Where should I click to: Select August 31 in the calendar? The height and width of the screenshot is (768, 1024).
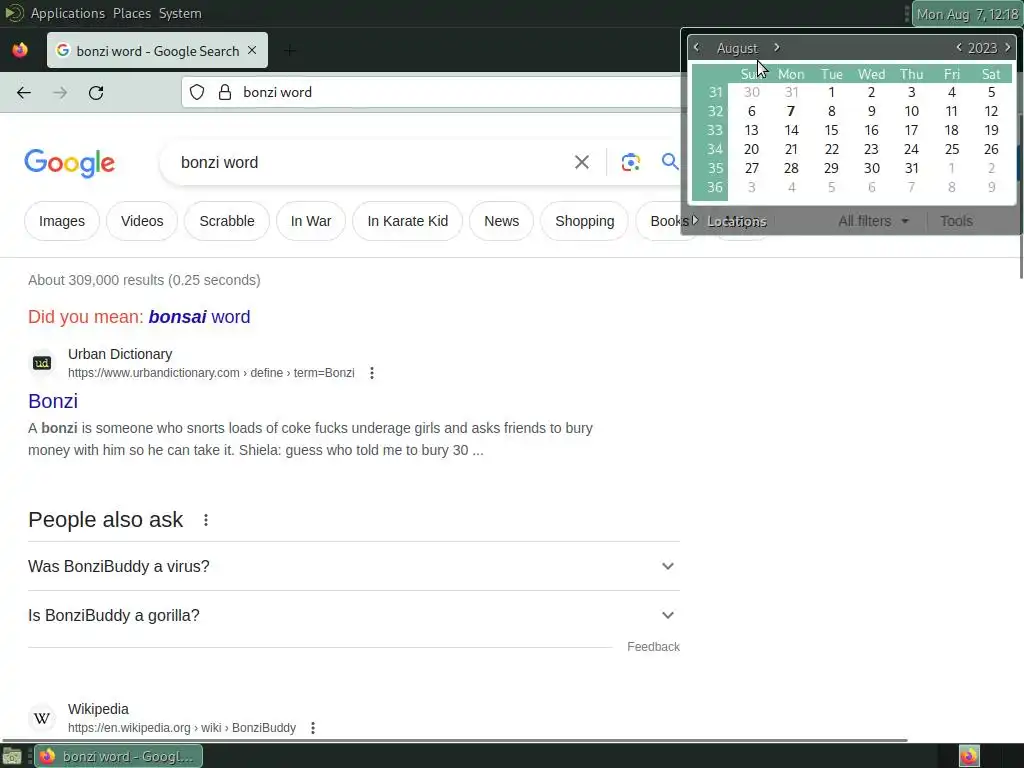coord(912,168)
